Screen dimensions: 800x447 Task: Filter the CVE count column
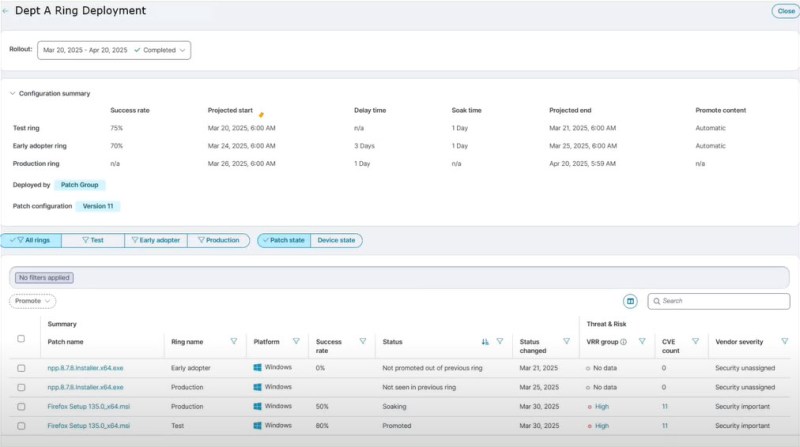[695, 341]
